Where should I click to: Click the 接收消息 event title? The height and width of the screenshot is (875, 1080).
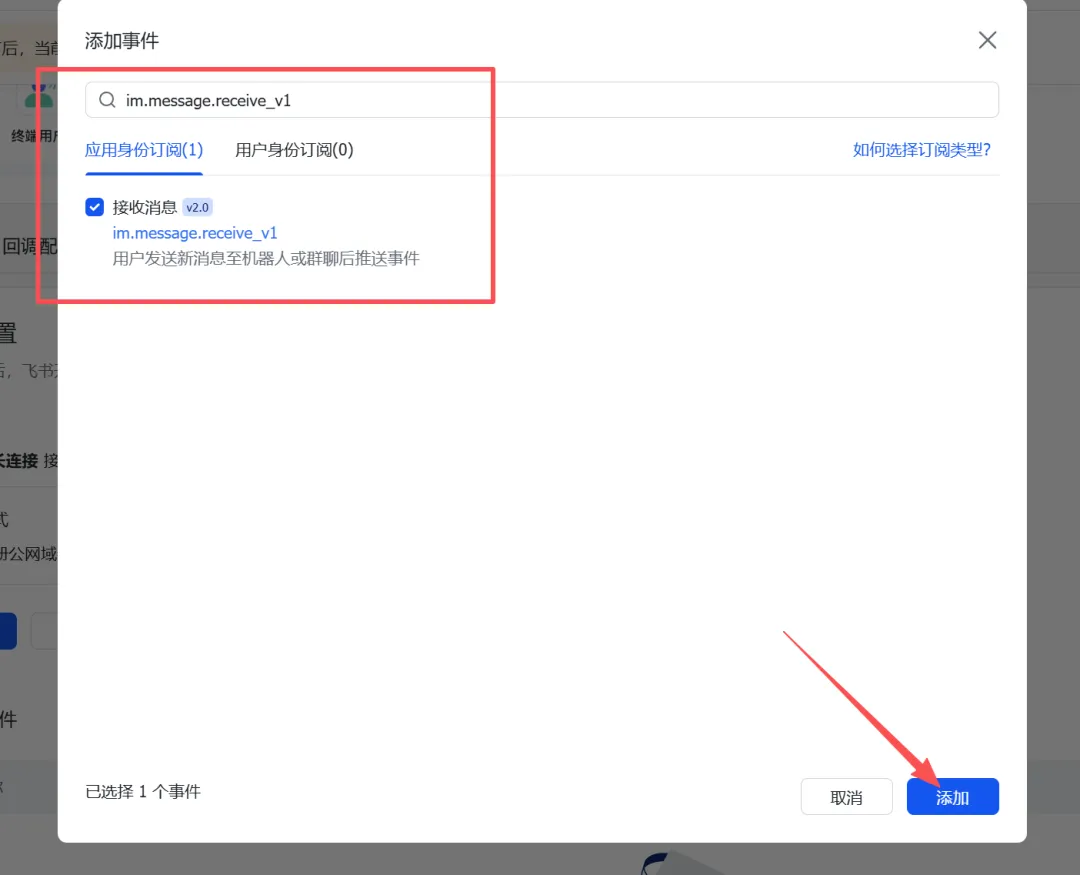pos(145,207)
